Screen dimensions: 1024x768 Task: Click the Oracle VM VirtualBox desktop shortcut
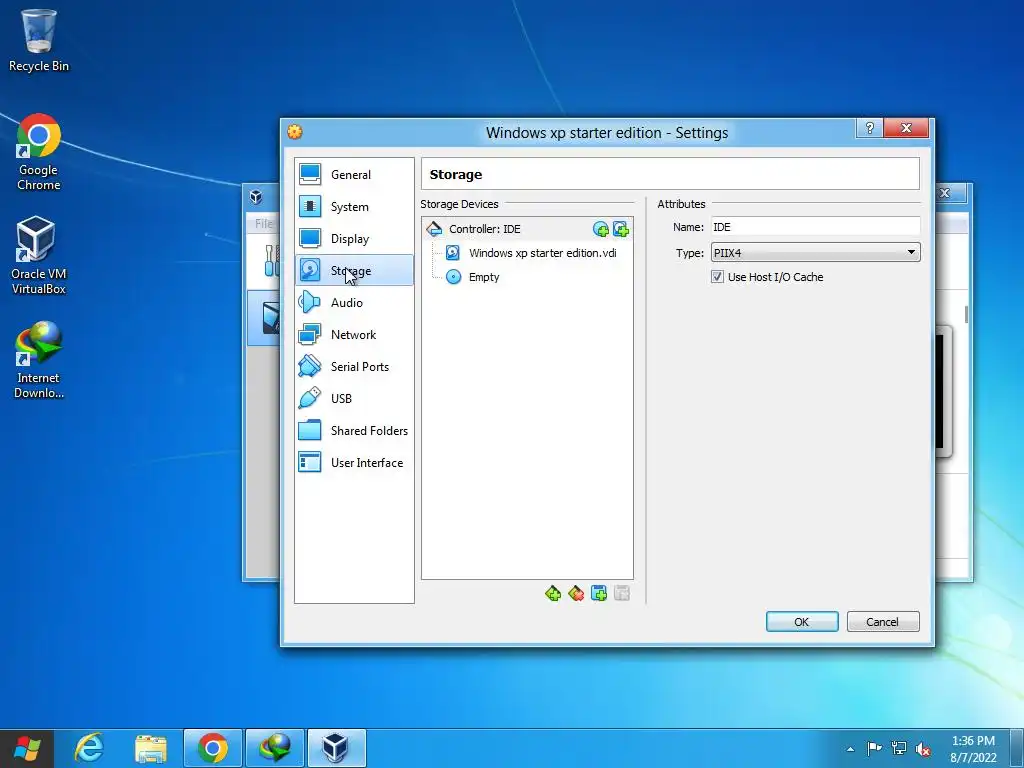(x=39, y=255)
